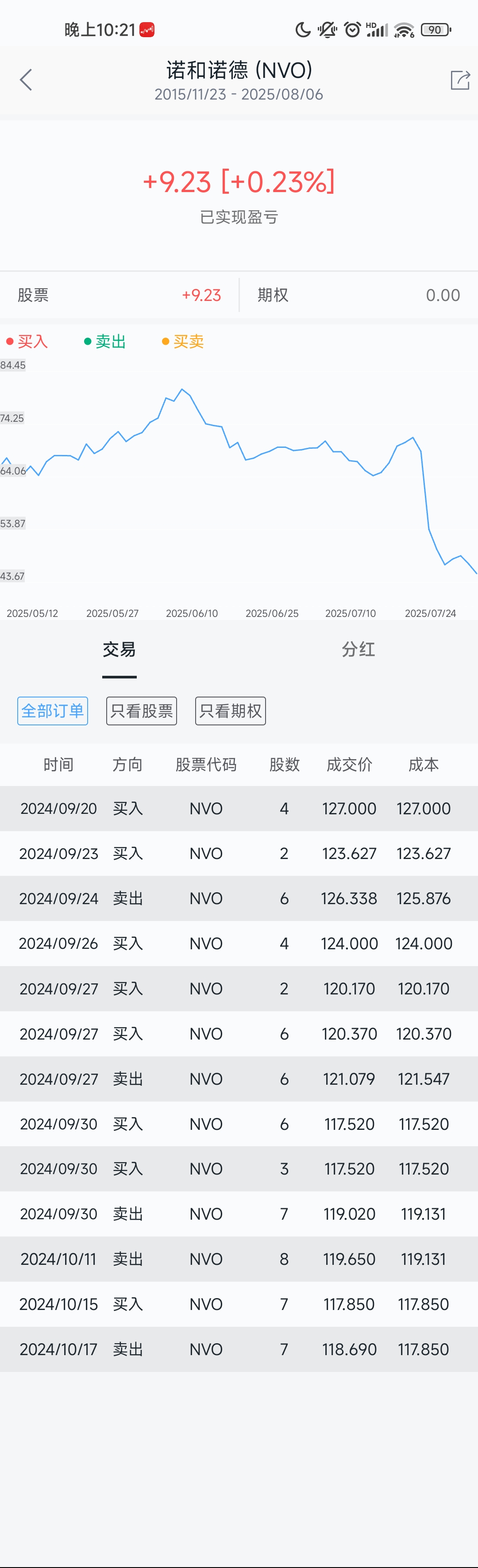Tap the 125.876 cost value
Screen dimensions: 478x1568
coord(424,898)
